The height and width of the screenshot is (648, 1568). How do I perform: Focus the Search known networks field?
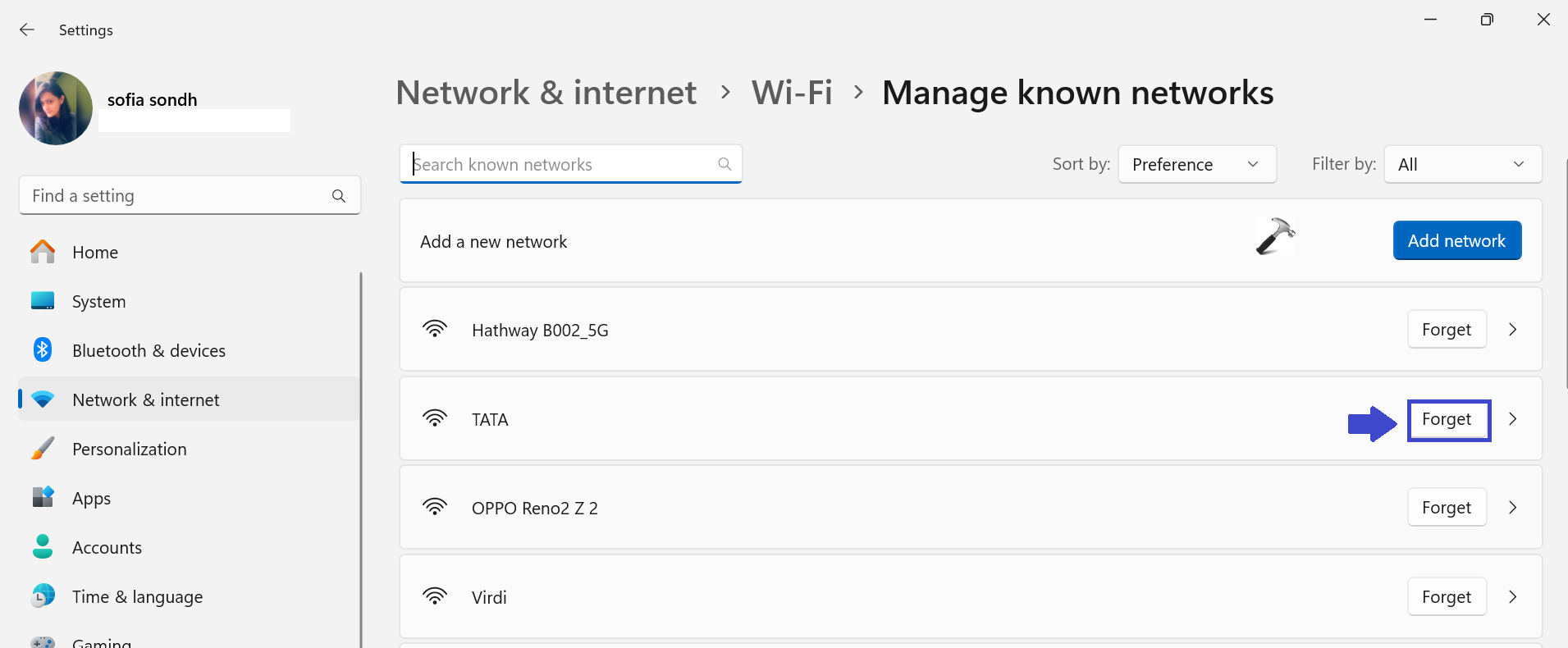click(562, 164)
